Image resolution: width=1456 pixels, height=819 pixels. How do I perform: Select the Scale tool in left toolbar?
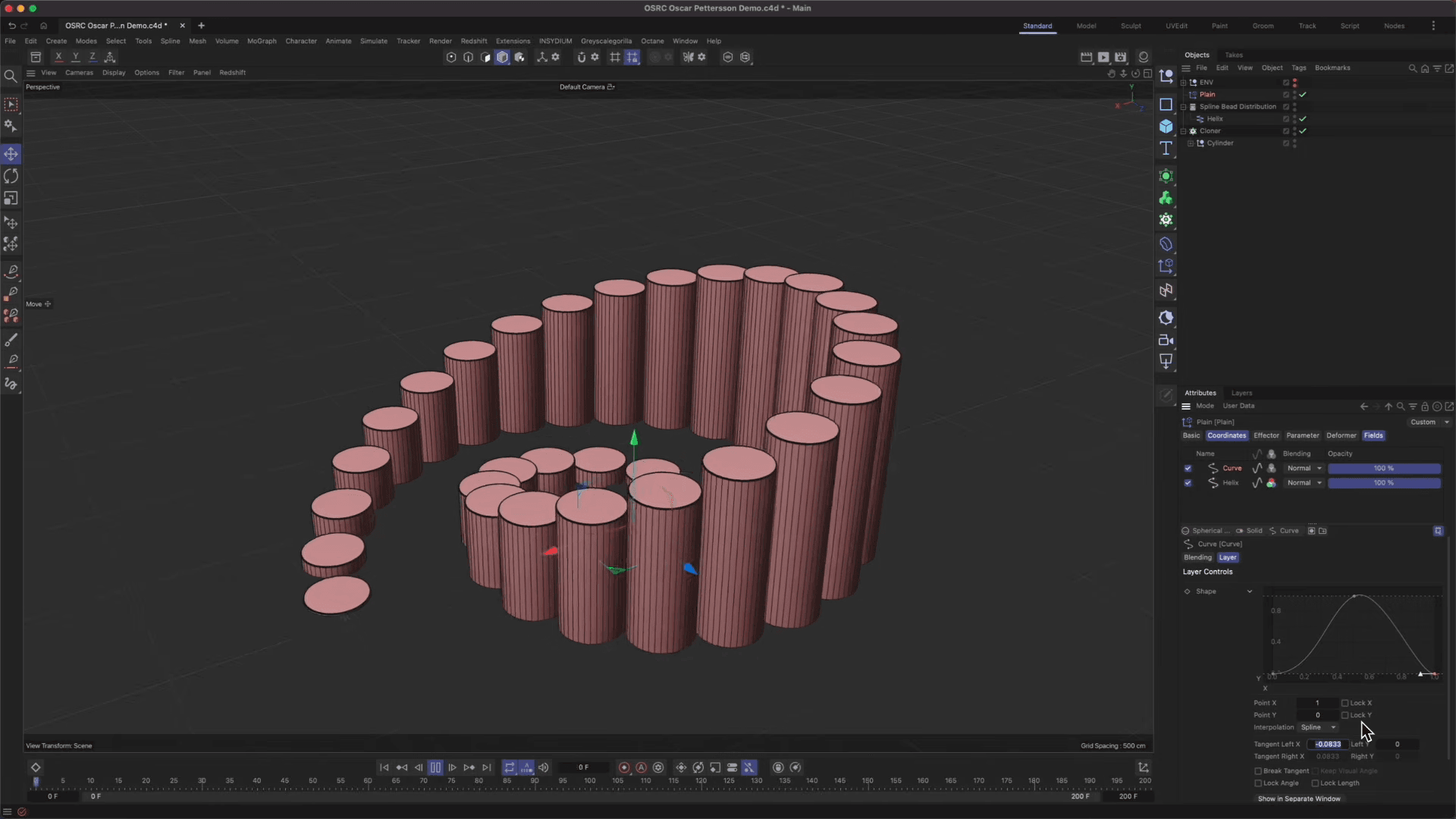[x=11, y=198]
